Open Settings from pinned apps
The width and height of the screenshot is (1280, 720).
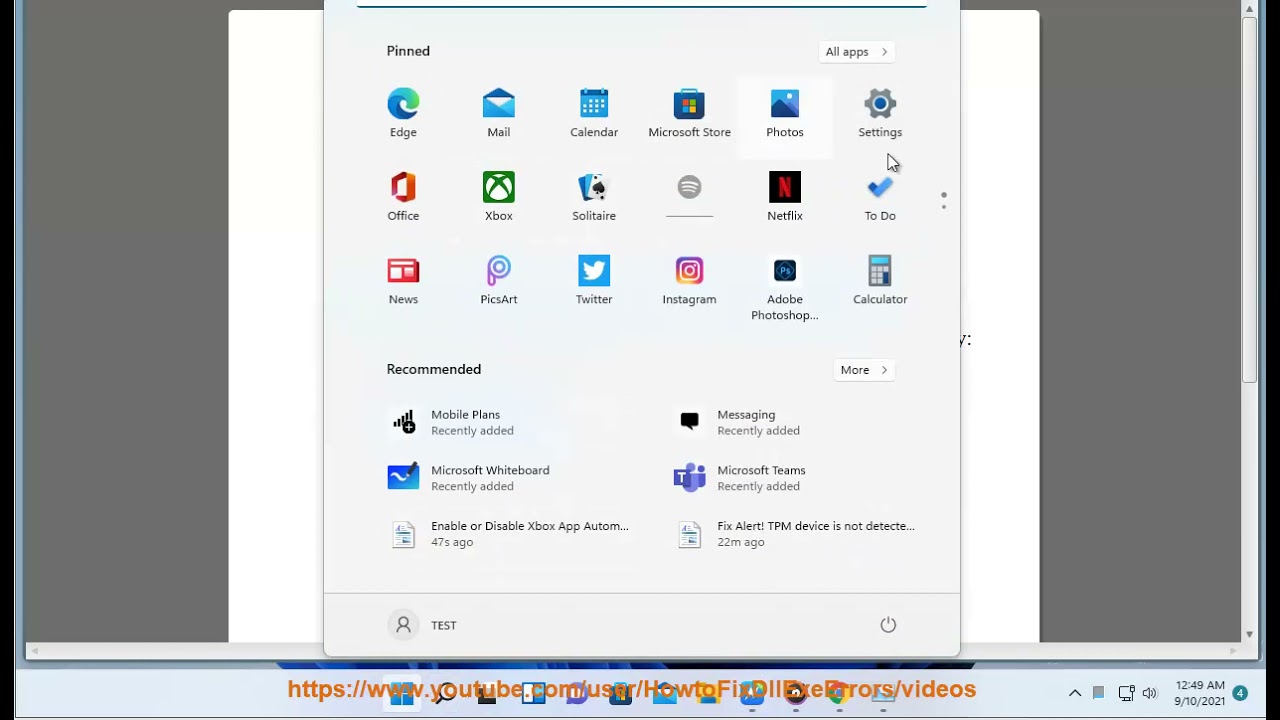[x=880, y=113]
